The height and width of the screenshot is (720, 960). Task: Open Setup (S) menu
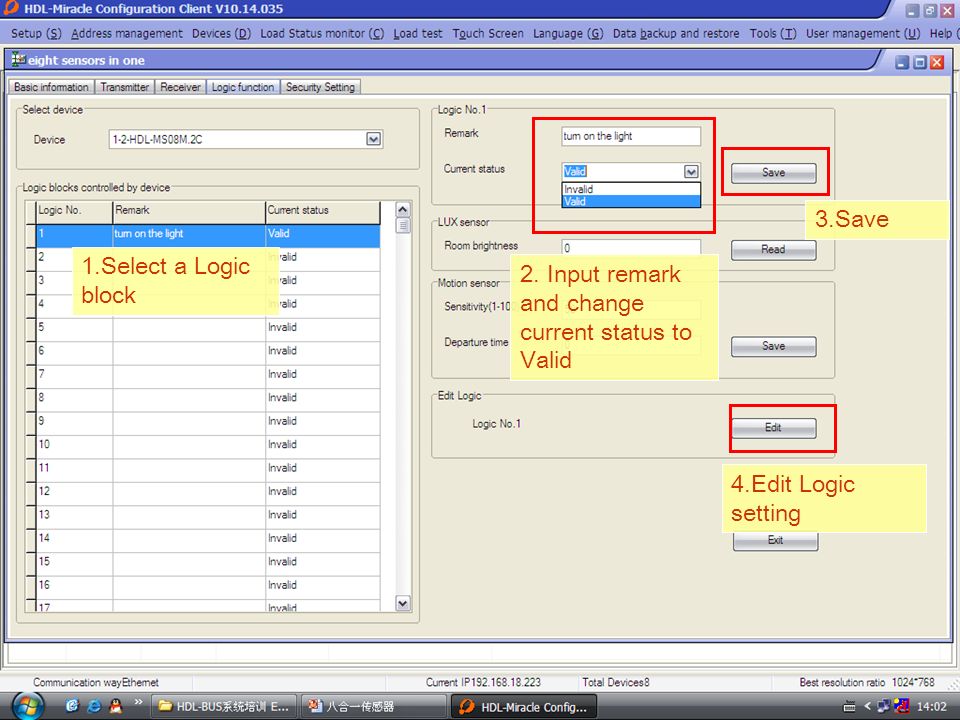(x=36, y=34)
